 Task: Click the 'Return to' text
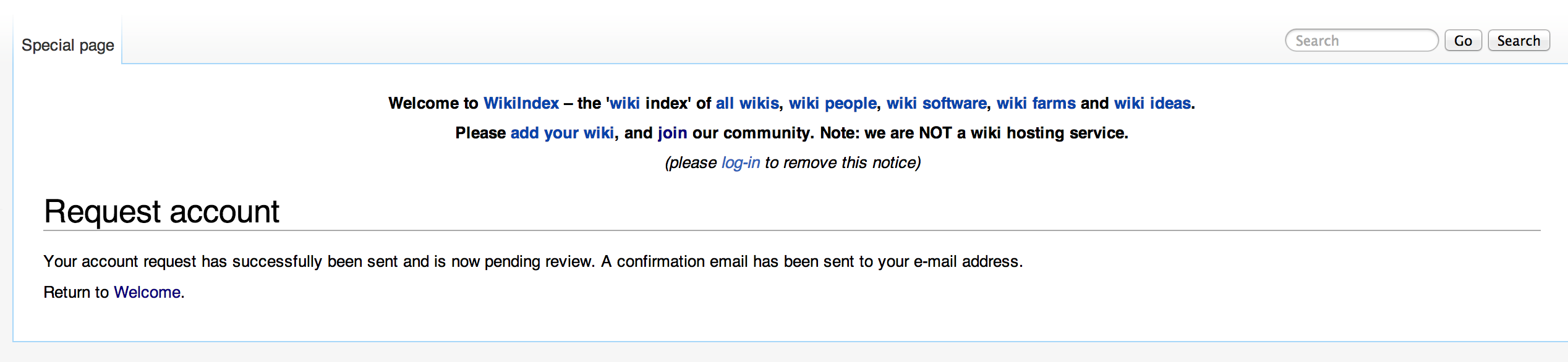[75, 292]
